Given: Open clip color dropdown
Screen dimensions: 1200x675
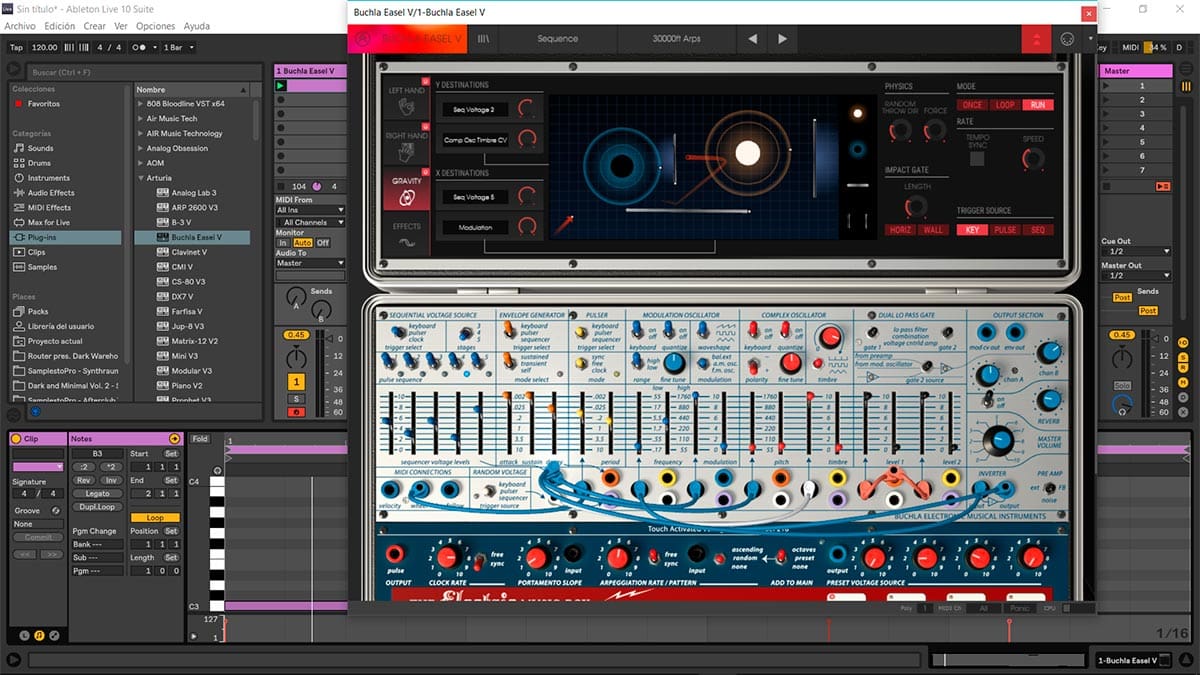Looking at the screenshot, I should [38, 466].
